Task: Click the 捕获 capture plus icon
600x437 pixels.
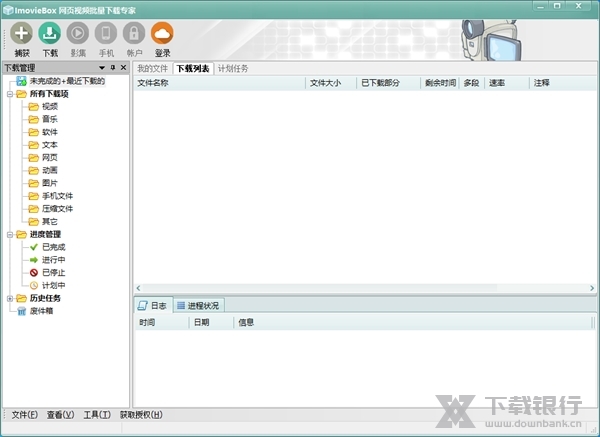Action: [x=21, y=33]
